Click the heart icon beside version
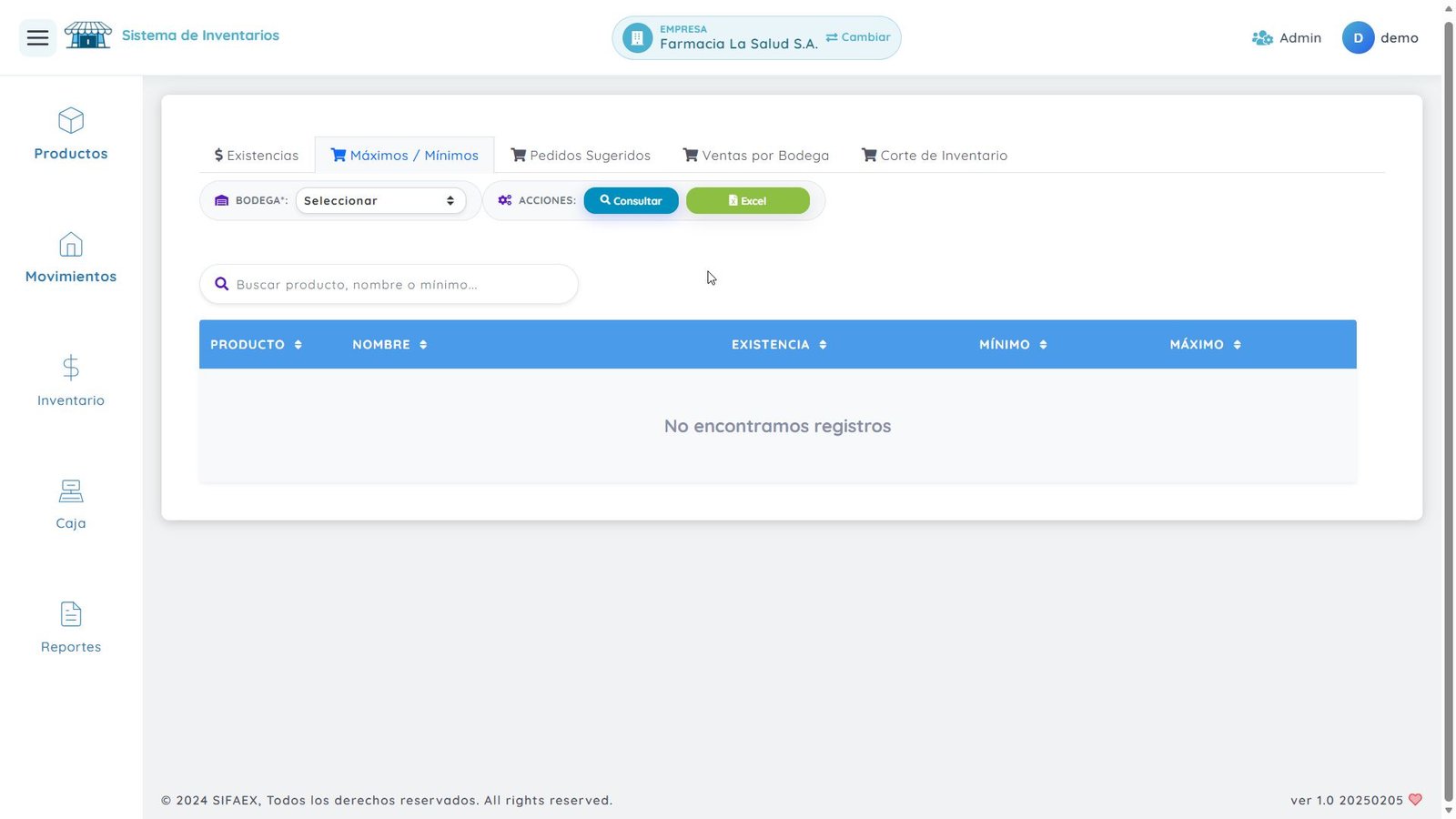 point(1415,800)
